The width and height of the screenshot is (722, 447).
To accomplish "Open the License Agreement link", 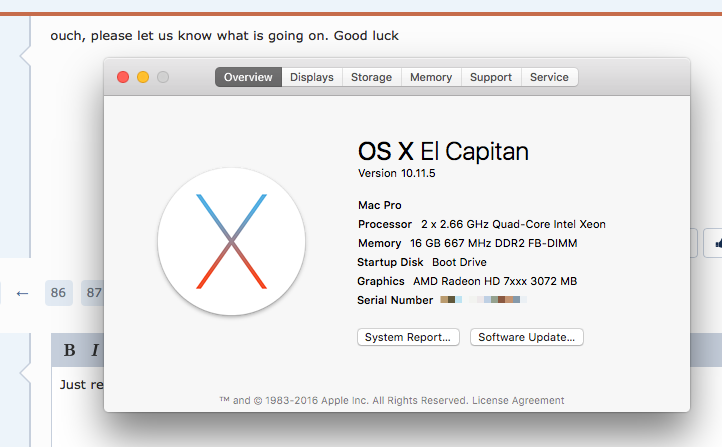I will pos(518,401).
